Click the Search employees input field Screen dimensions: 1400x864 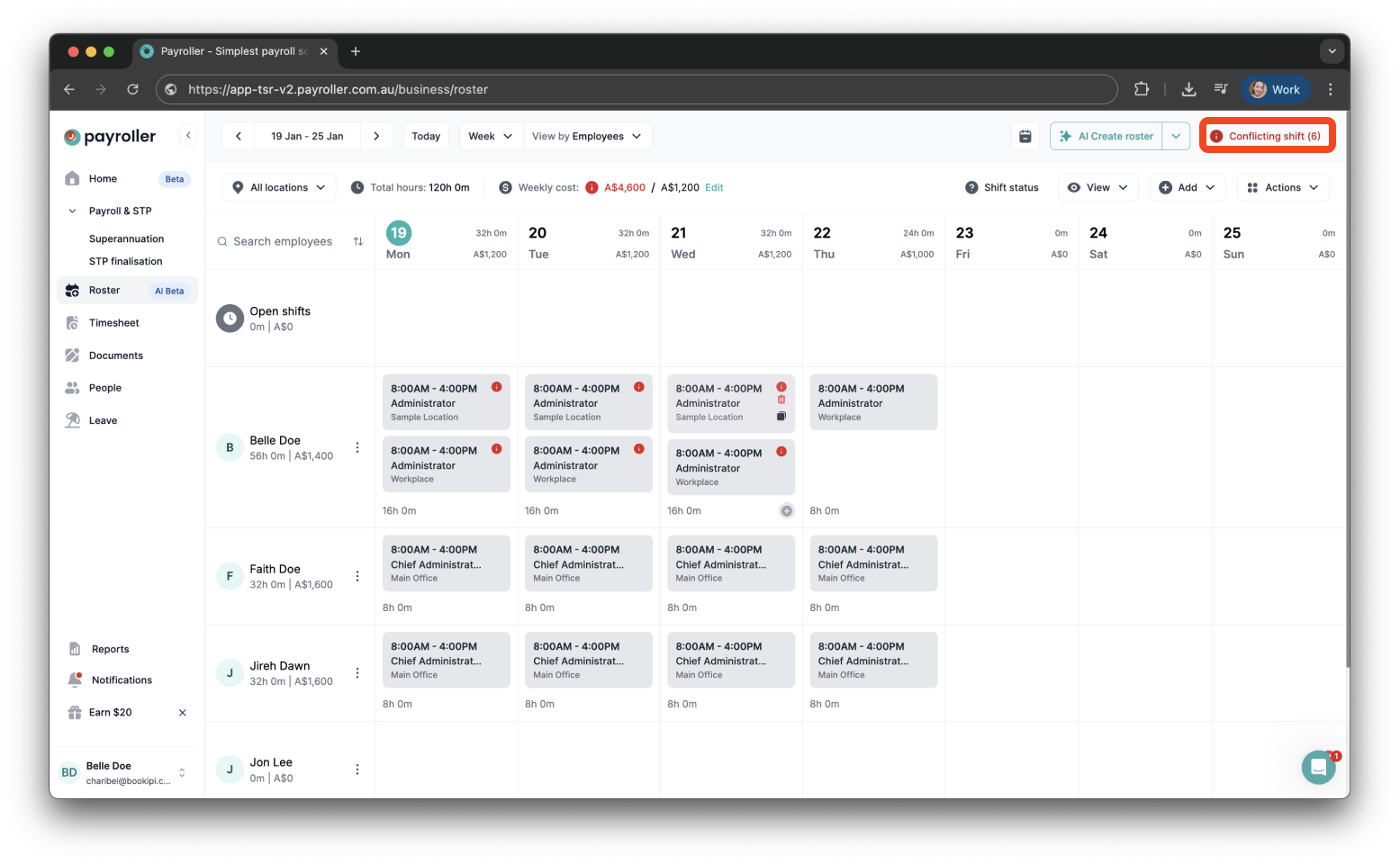(279, 241)
